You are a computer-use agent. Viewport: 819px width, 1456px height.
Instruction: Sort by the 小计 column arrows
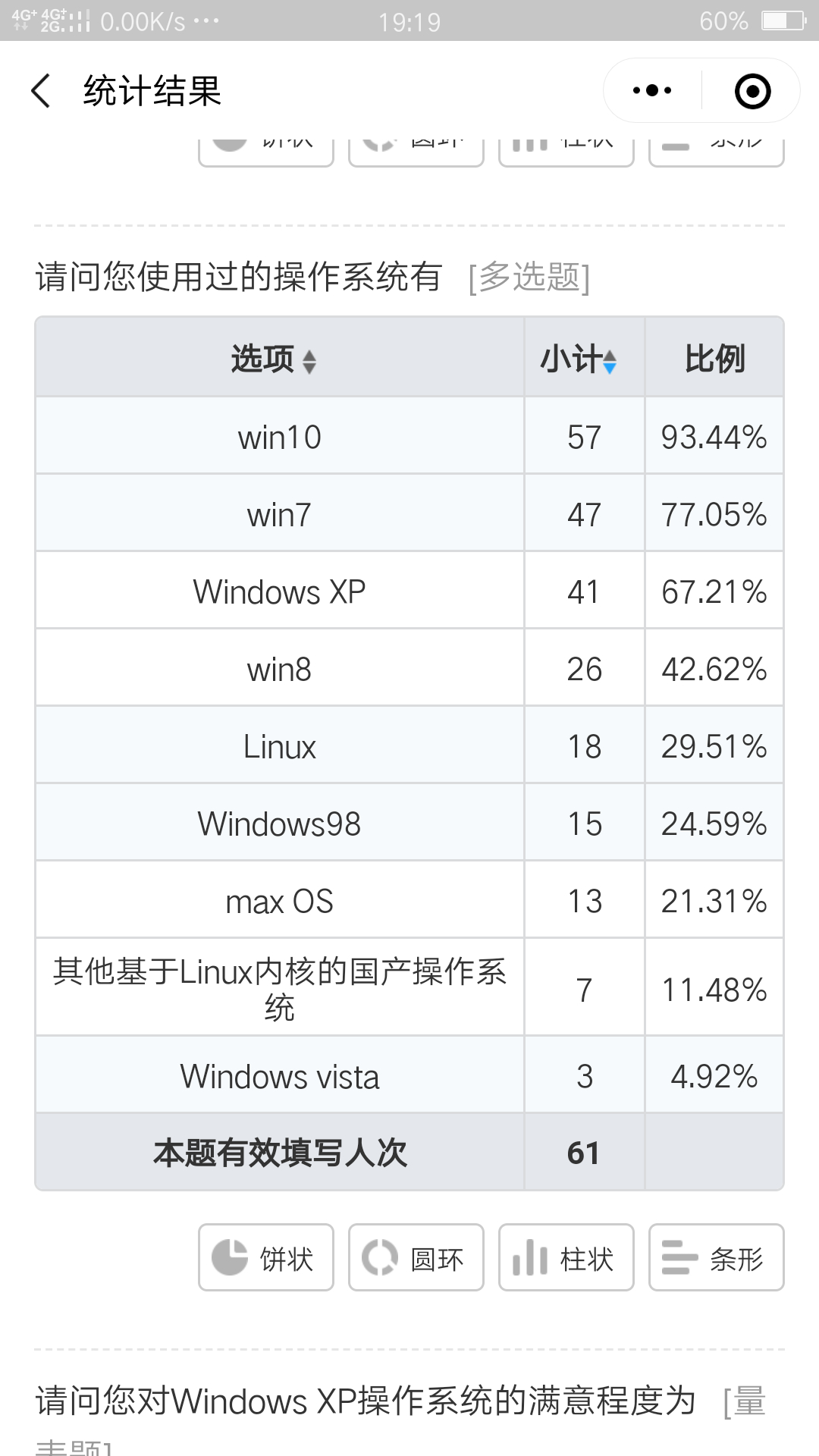pos(610,361)
